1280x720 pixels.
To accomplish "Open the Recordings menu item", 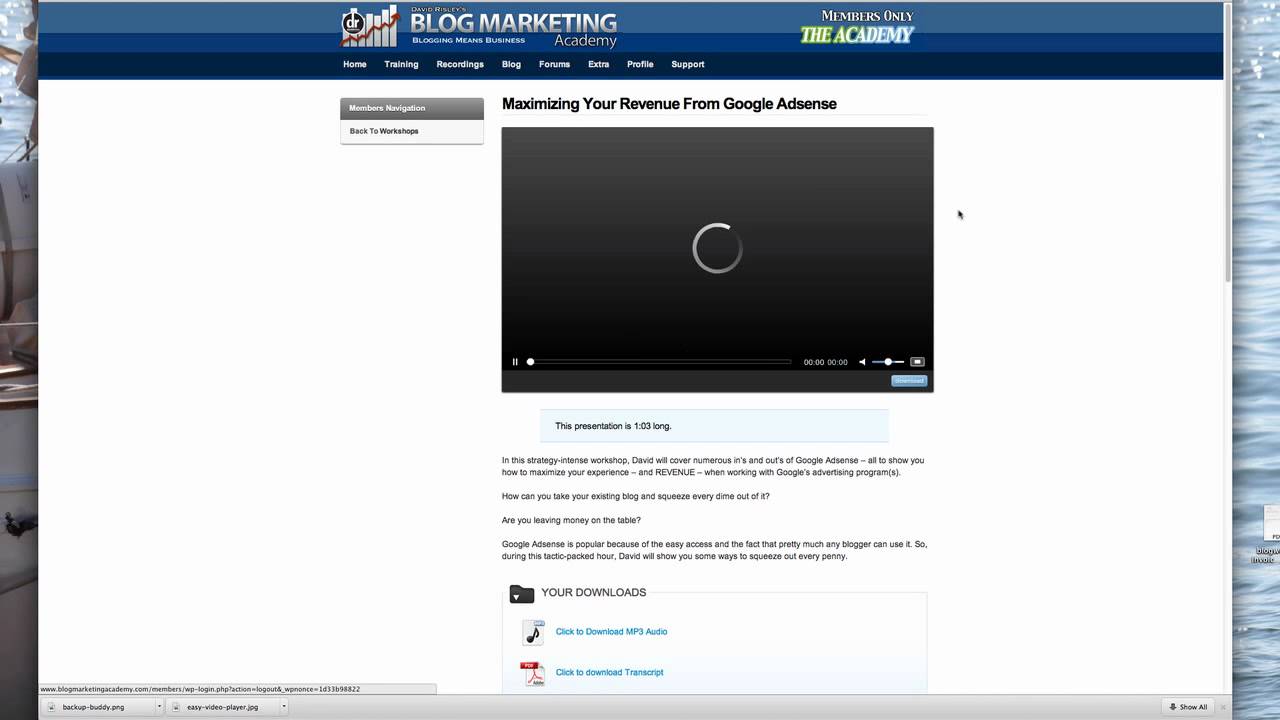I will pyautogui.click(x=460, y=64).
